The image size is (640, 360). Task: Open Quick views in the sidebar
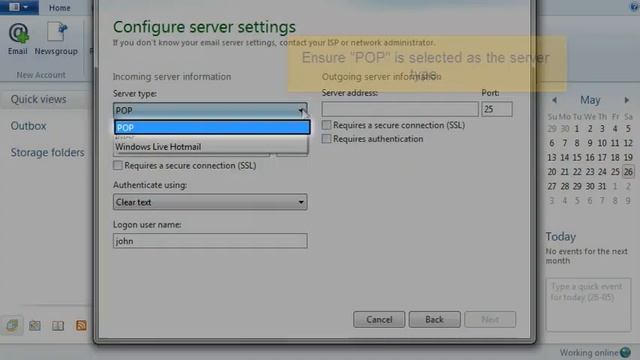pyautogui.click(x=38, y=99)
